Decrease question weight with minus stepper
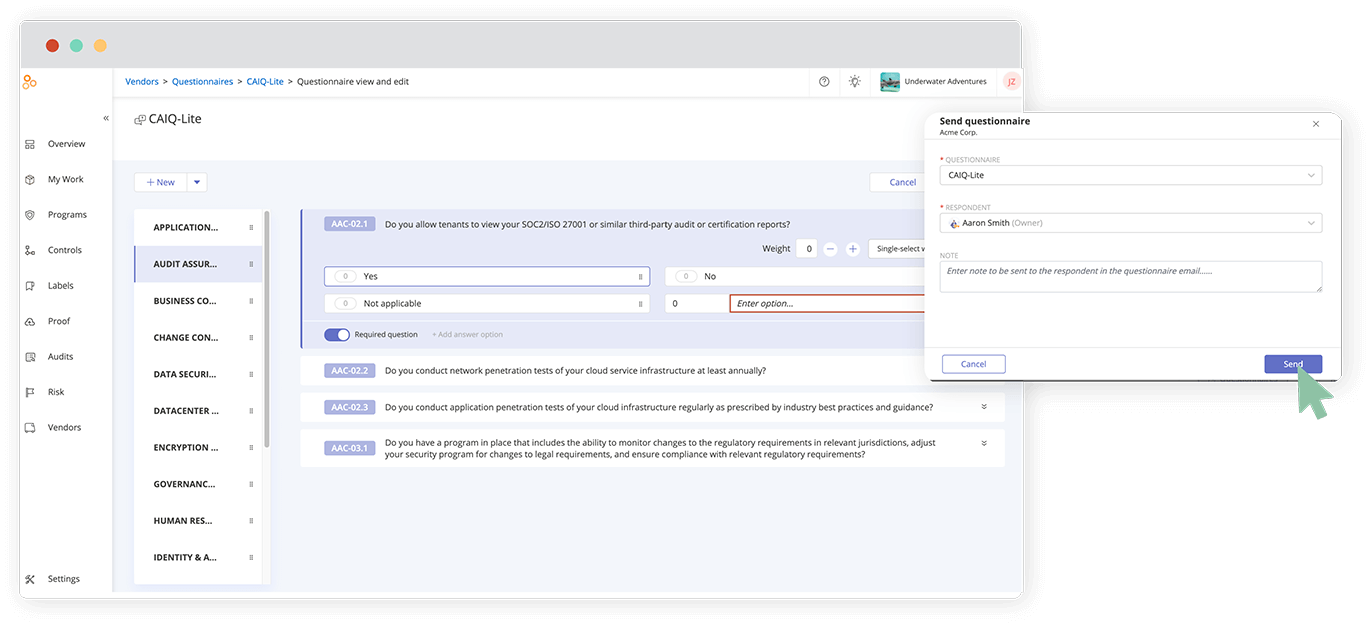Screen dimensions: 1372x624 point(829,248)
